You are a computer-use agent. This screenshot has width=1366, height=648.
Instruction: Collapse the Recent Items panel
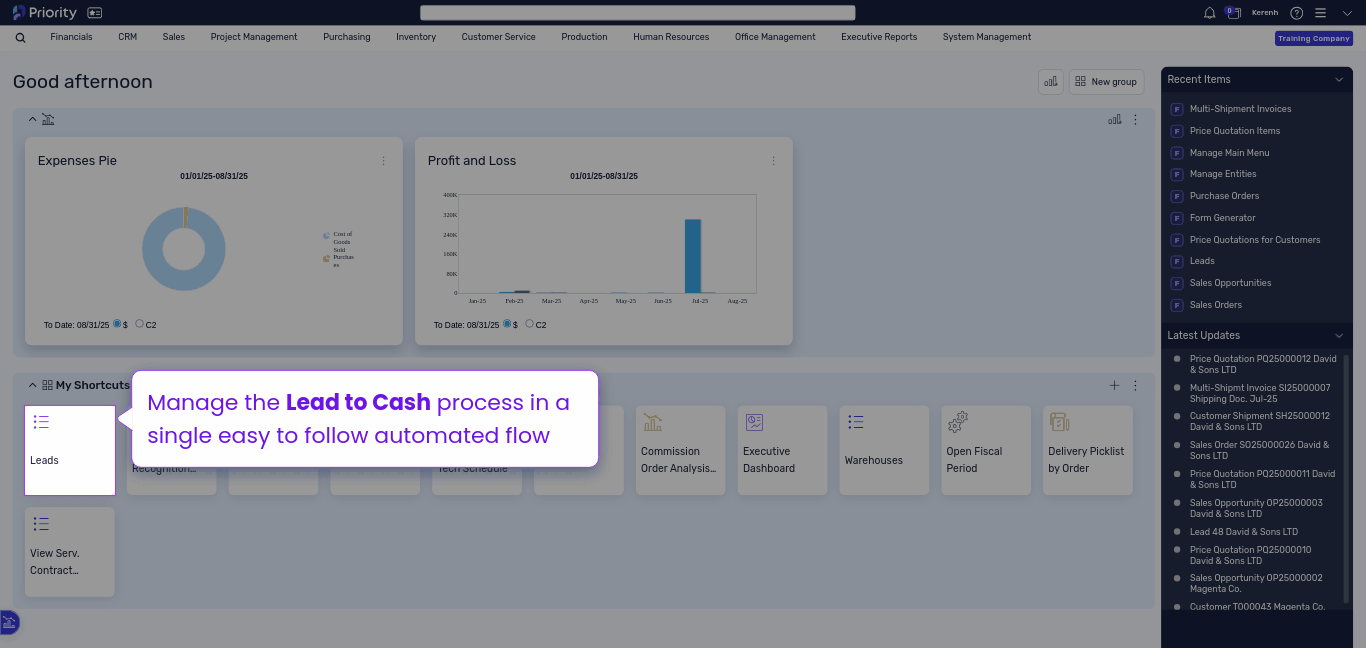pyautogui.click(x=1339, y=80)
